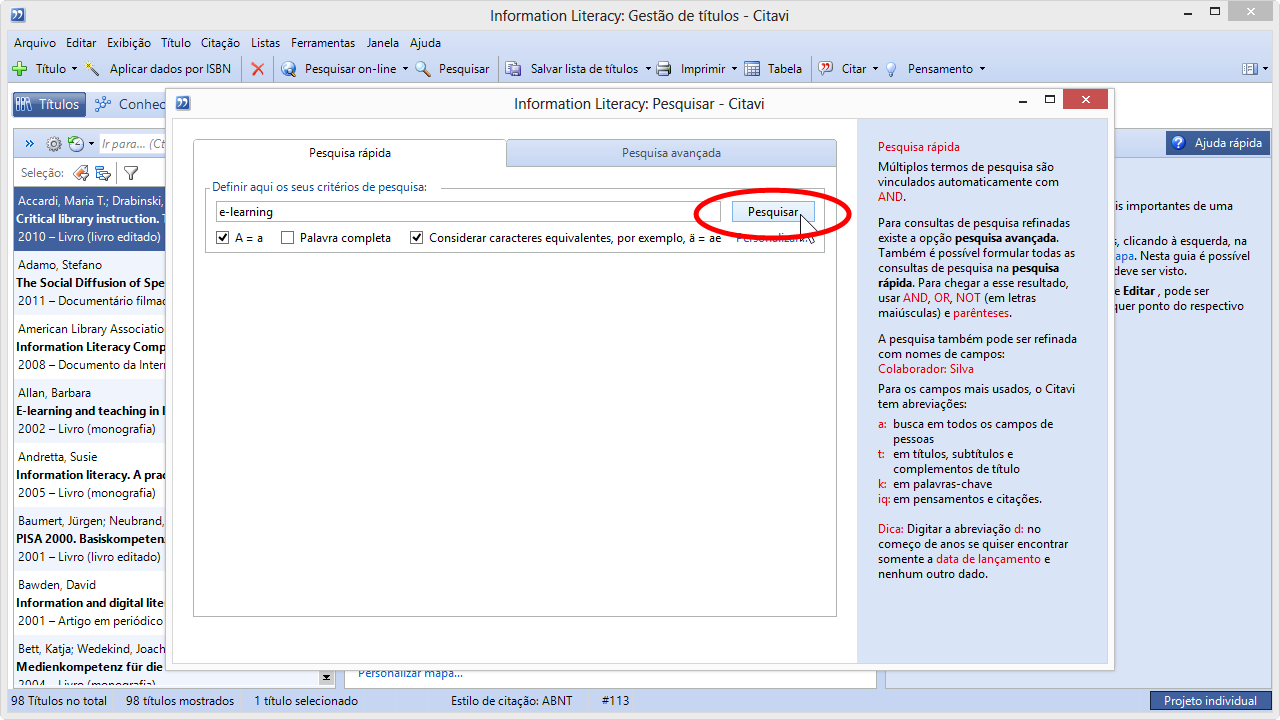Open the Pesquisar on-line dropdown arrow
Viewport: 1280px width, 720px height.
point(405,69)
